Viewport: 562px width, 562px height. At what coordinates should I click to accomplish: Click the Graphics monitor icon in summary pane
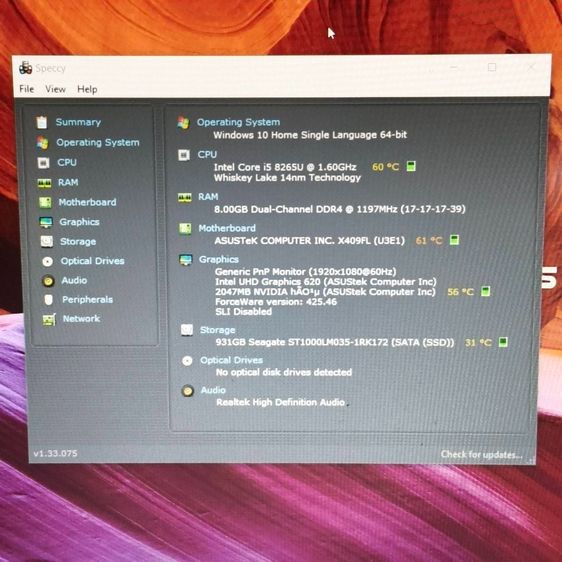tap(186, 259)
